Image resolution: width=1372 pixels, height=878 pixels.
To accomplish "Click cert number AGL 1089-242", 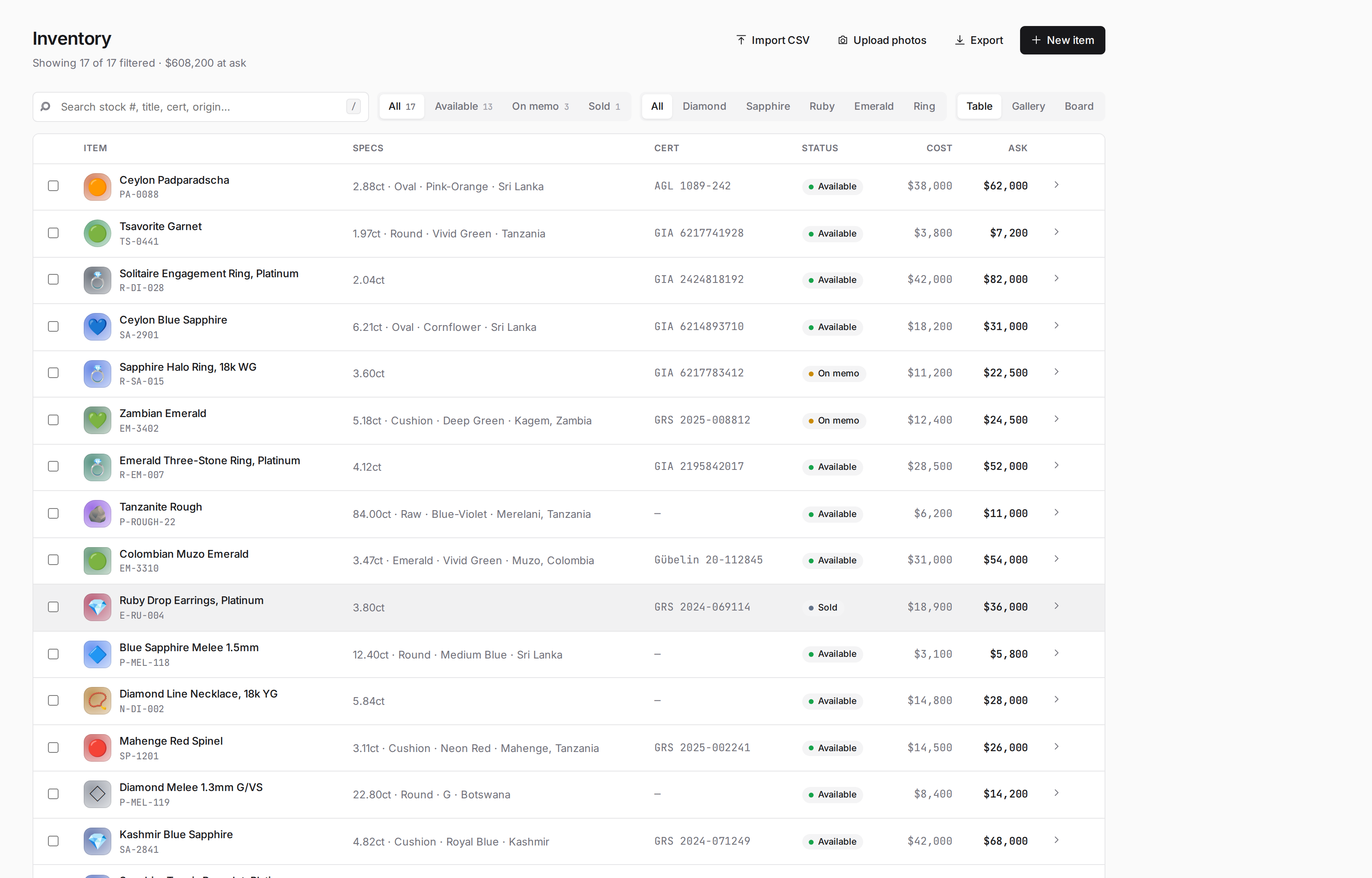I will 692,186.
